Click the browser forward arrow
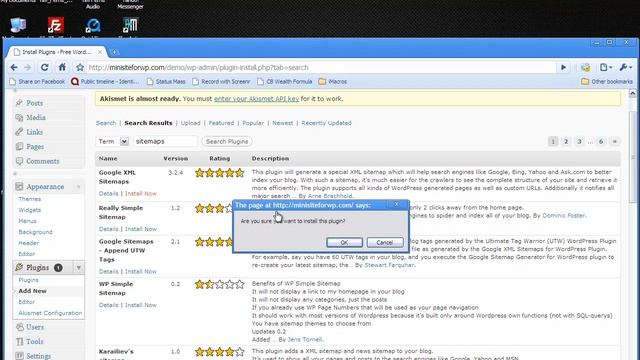 point(28,67)
